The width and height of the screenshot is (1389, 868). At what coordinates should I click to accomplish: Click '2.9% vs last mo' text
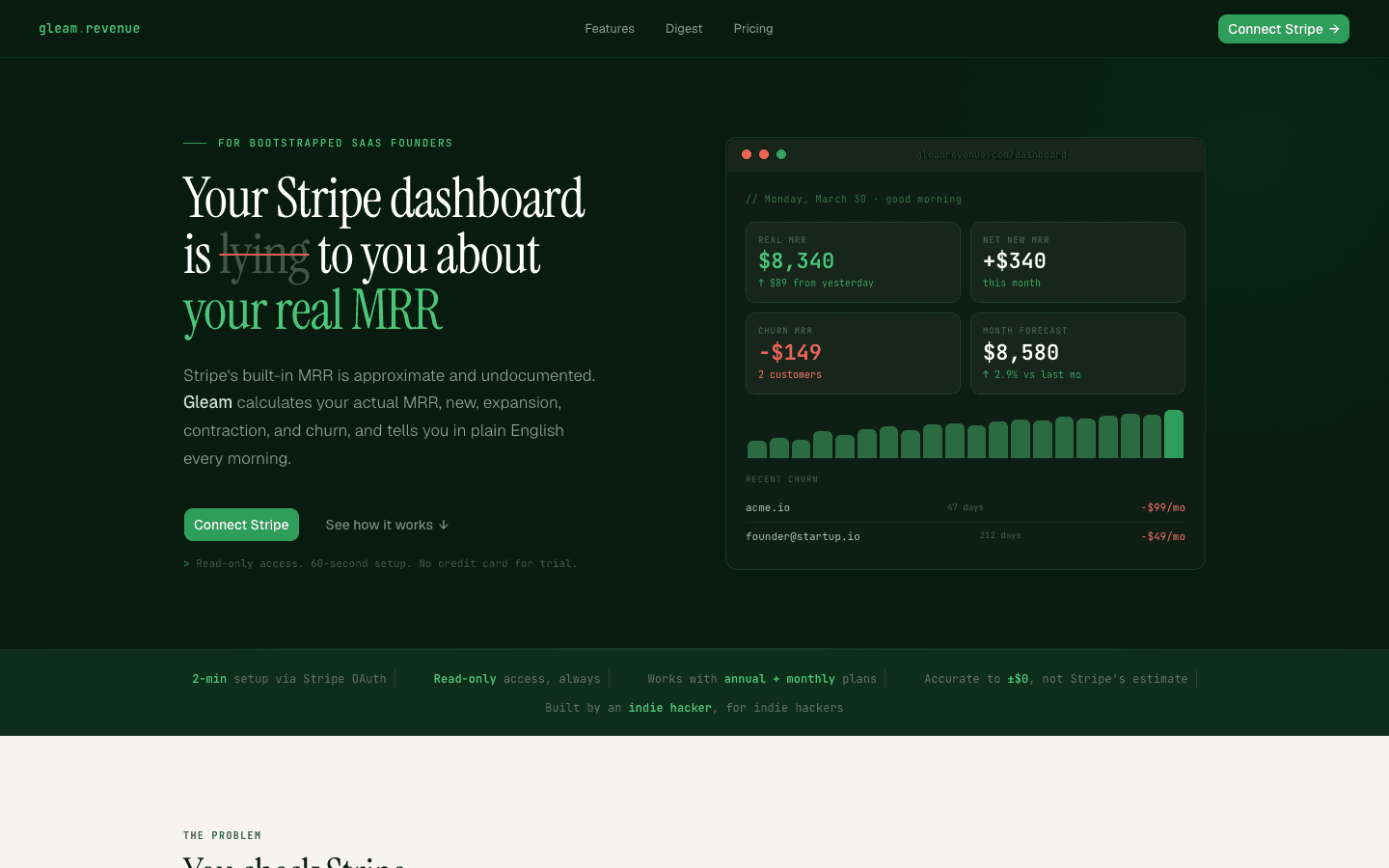point(1032,374)
